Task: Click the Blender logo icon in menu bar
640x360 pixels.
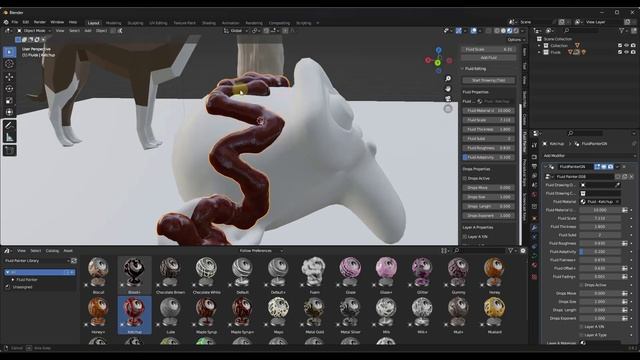Action: click(x=6, y=22)
